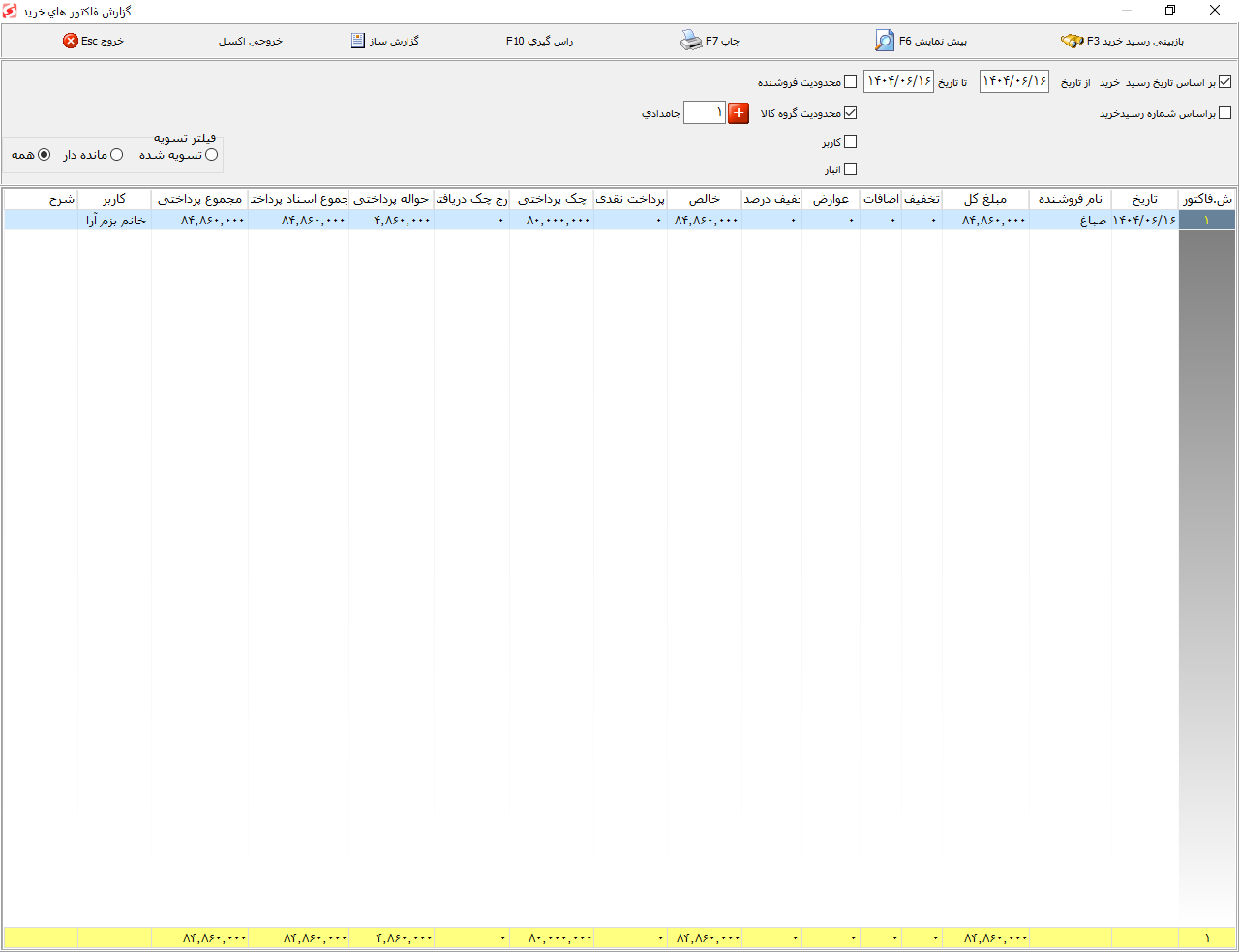Click the تا تاريخ date field
Image resolution: width=1239 pixels, height=952 pixels.
point(899,81)
